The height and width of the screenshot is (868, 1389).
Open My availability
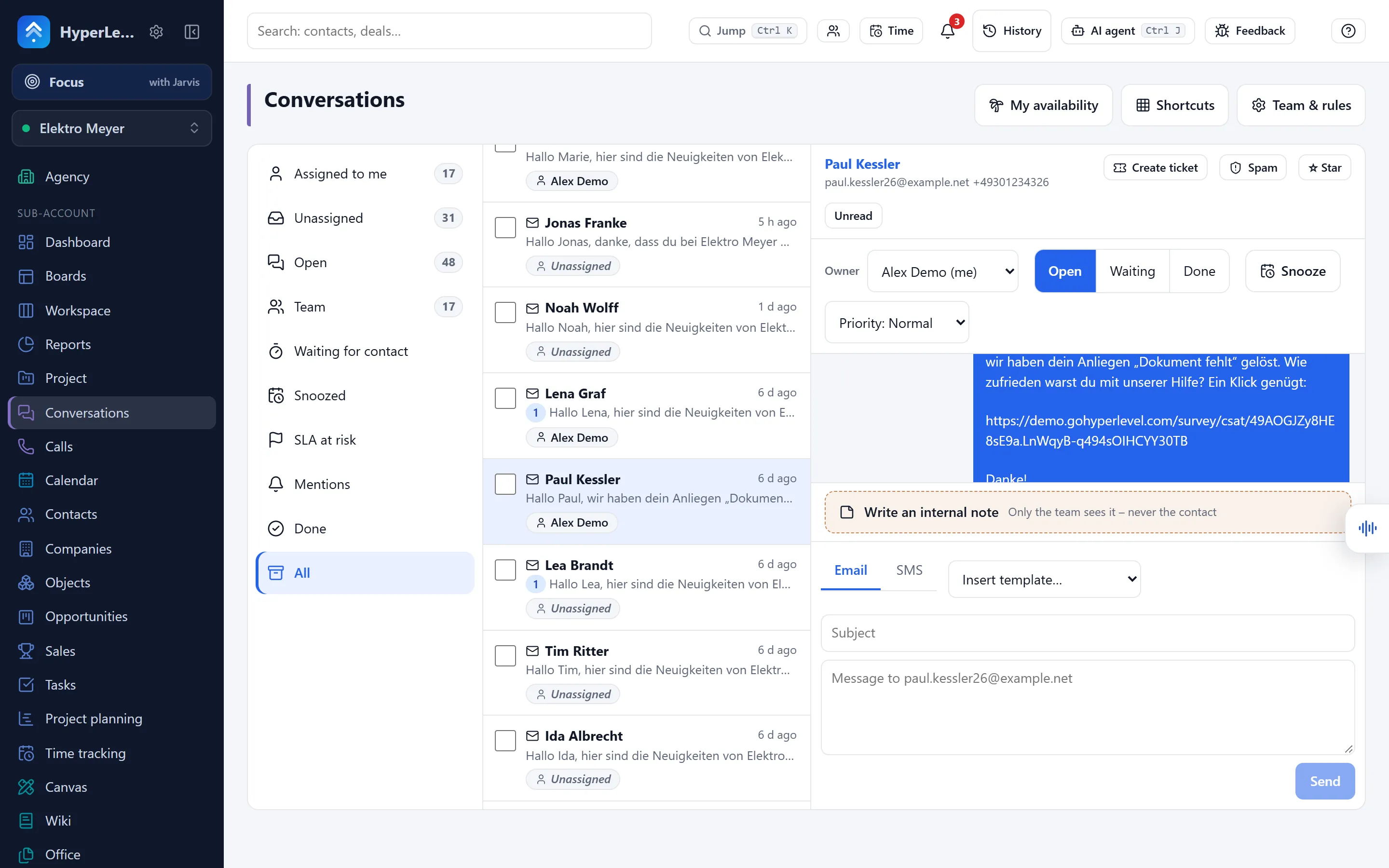1044,105
